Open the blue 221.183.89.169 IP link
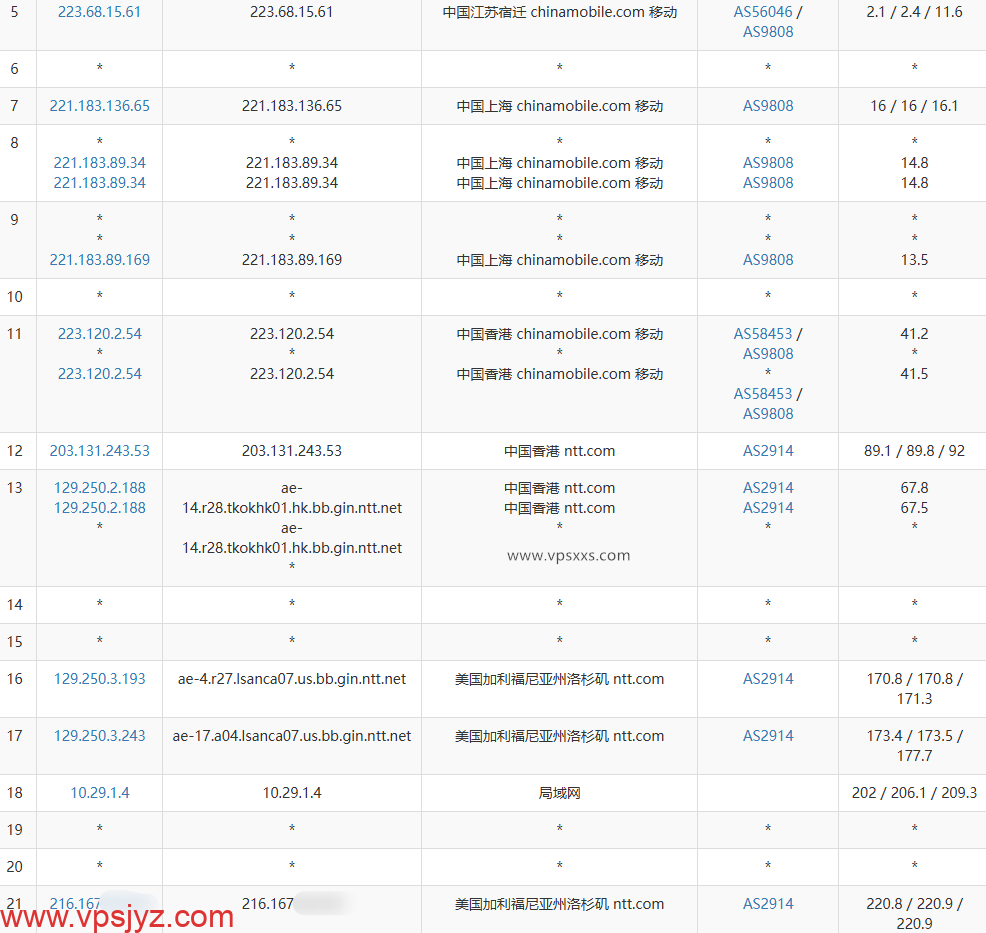 point(99,260)
